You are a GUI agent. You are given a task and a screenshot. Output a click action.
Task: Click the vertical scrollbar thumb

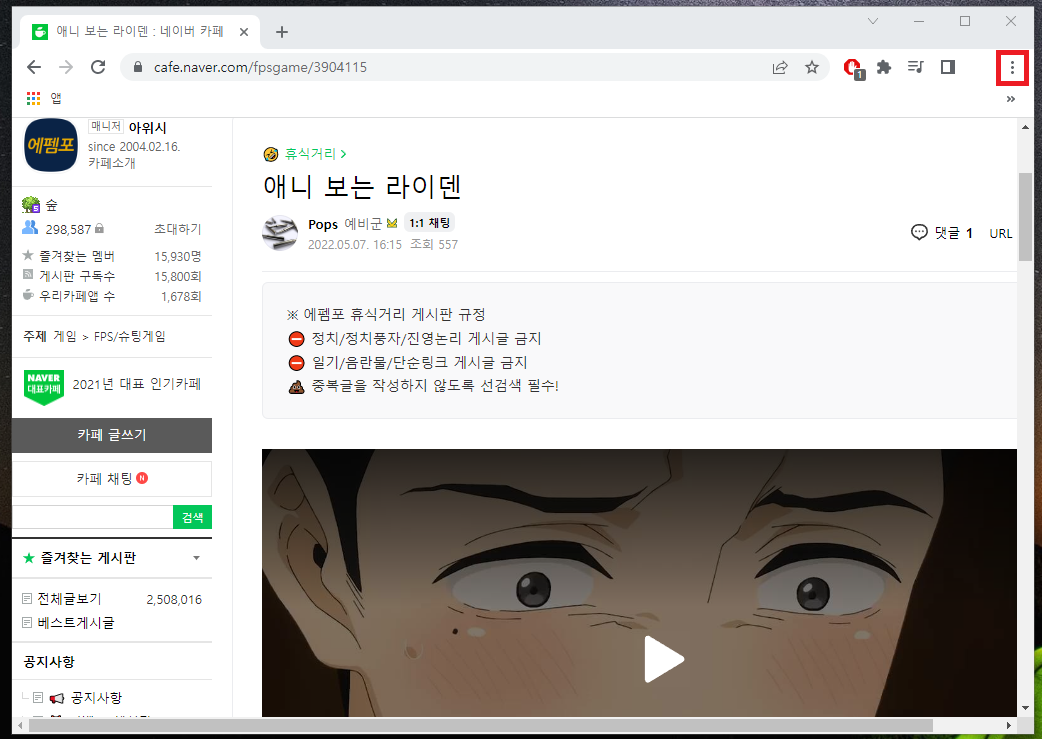click(x=1025, y=217)
